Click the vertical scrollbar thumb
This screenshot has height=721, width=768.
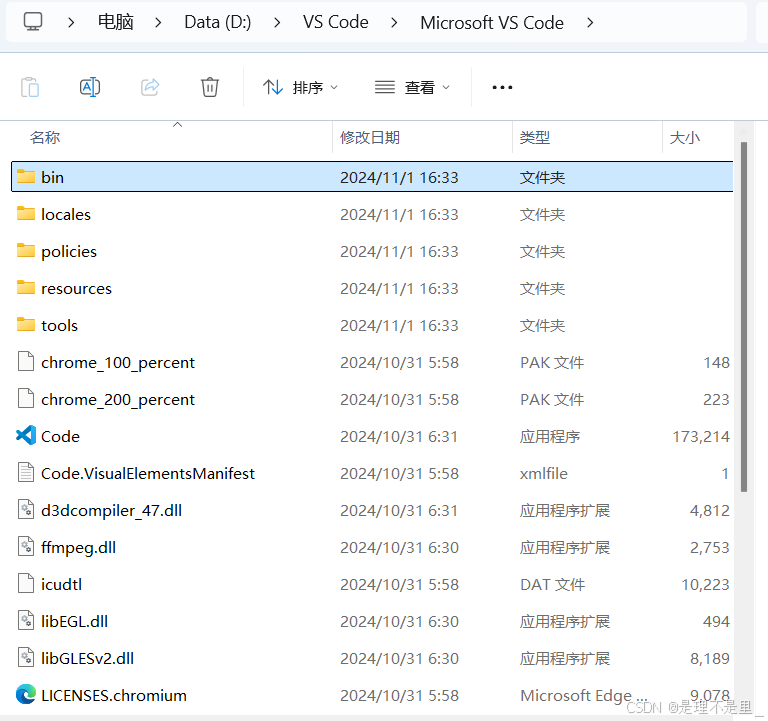[x=744, y=316]
